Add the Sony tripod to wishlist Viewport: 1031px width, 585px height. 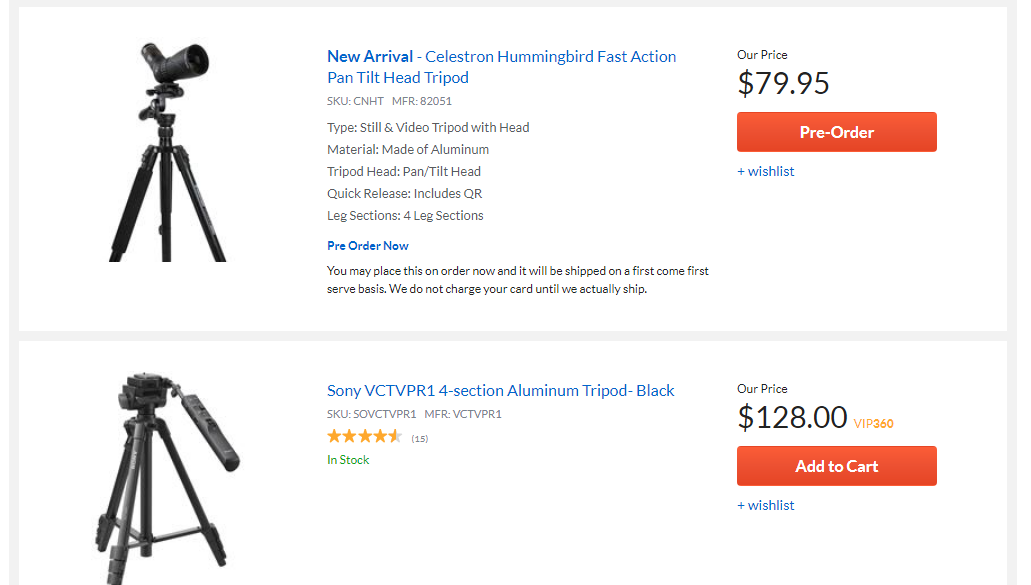pos(766,505)
